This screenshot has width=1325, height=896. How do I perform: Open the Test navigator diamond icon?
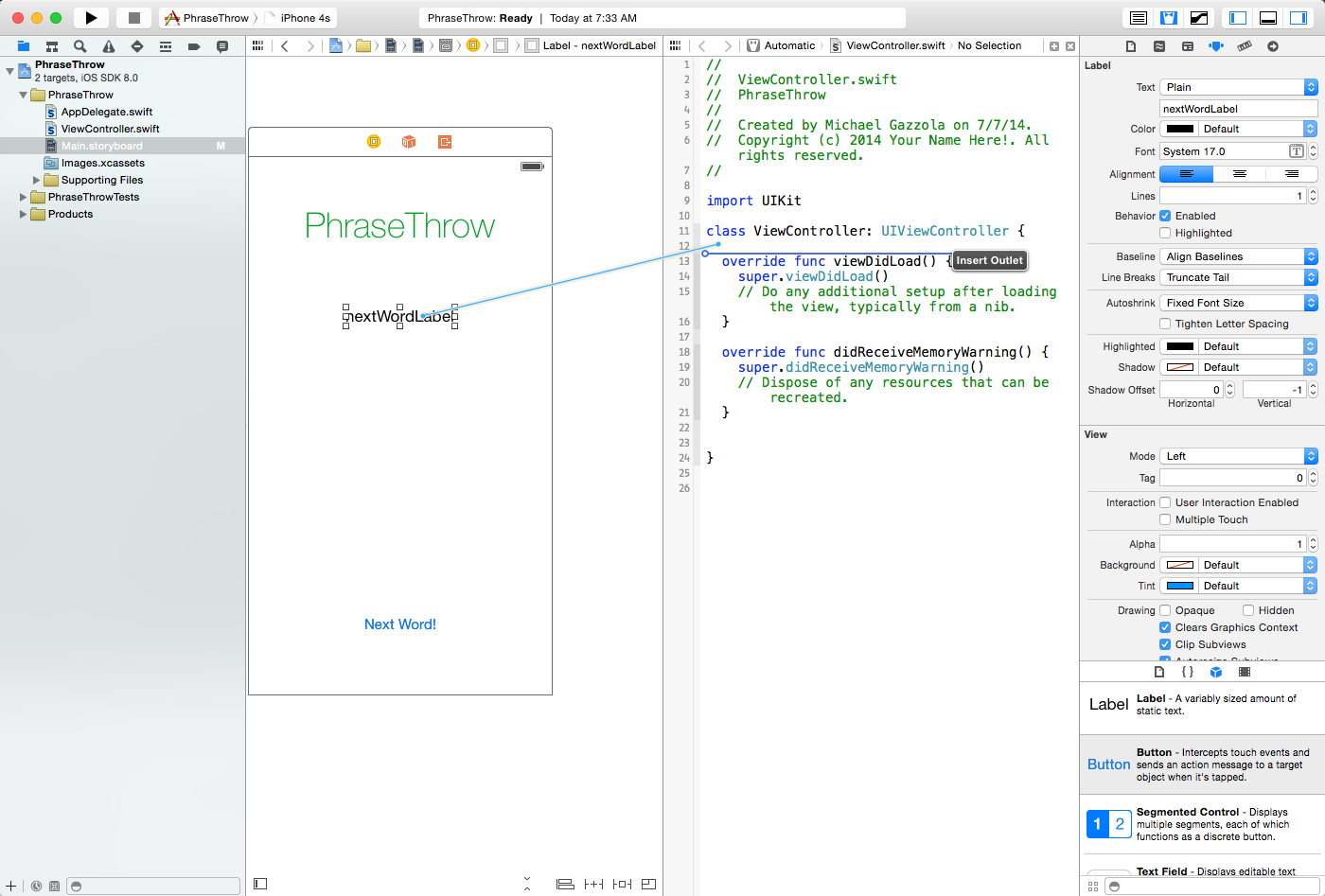(137, 46)
